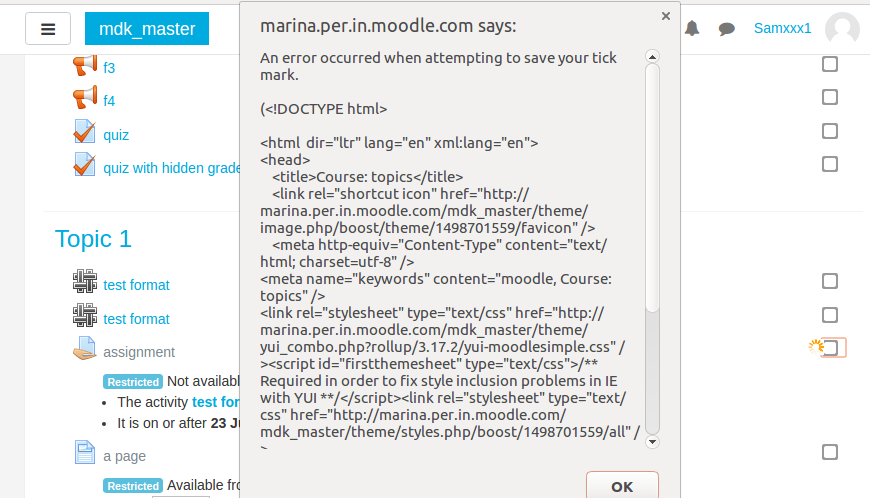Click the f4 forum megaphone icon

pyautogui.click(x=85, y=98)
